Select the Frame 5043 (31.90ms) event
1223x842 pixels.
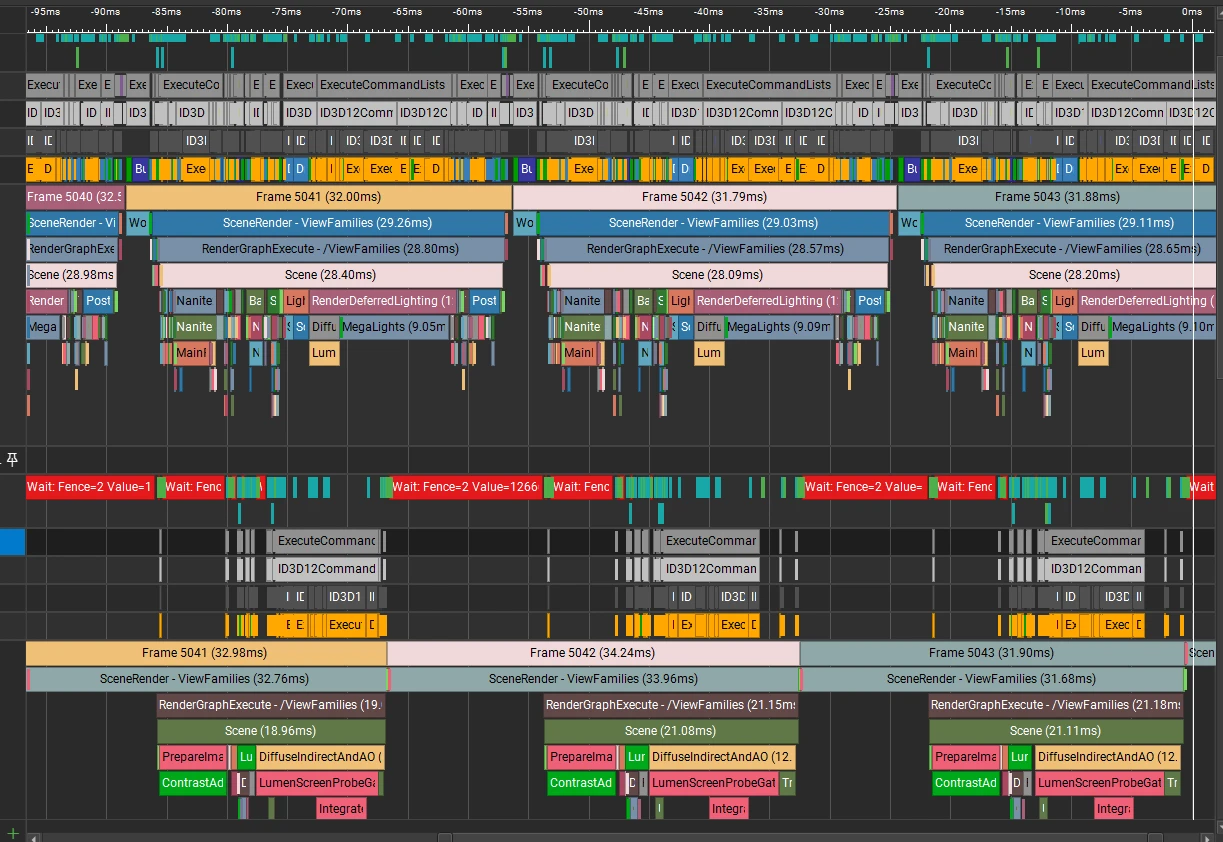pos(991,653)
